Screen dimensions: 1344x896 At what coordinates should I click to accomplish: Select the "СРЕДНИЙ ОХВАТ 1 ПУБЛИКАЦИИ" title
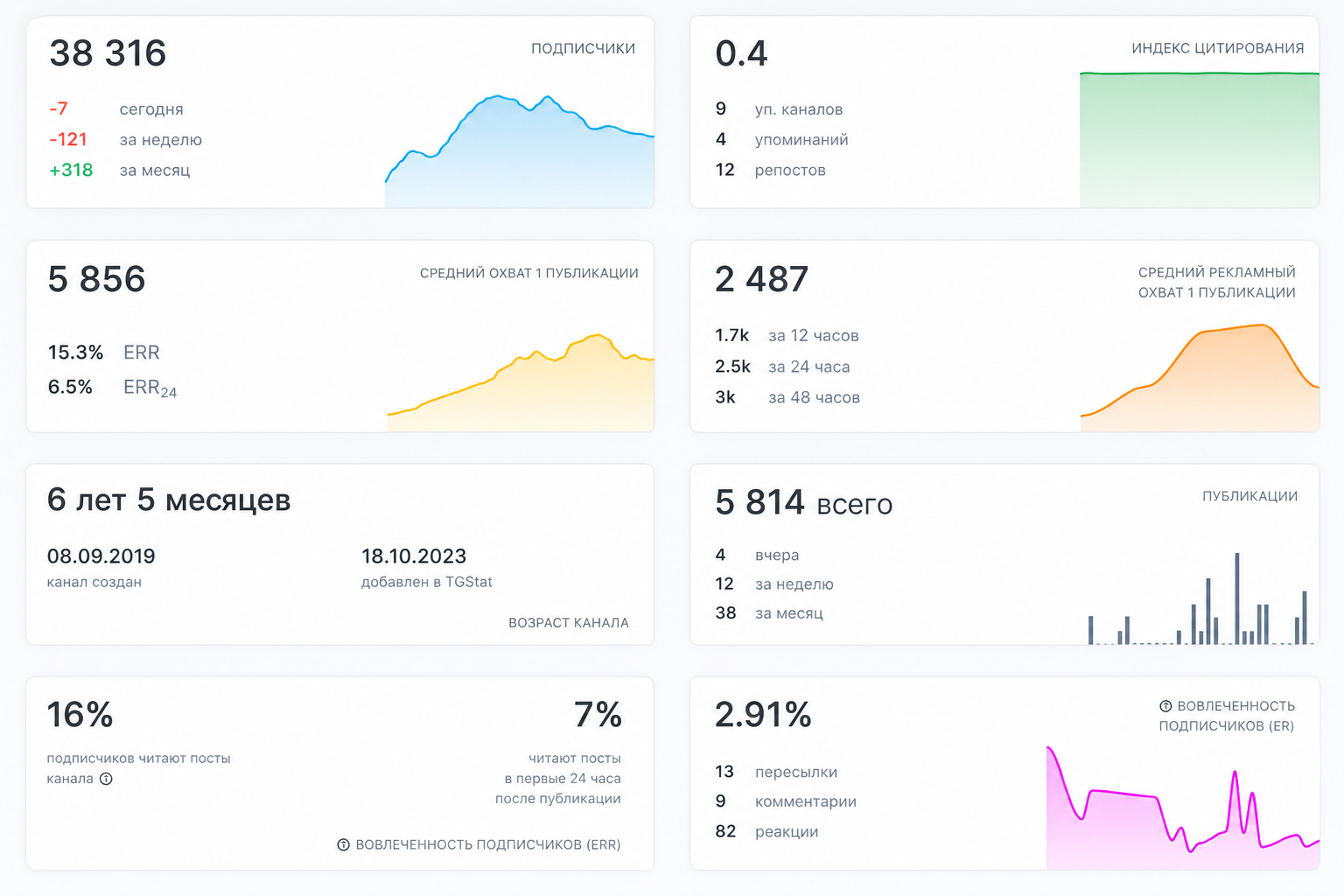[529, 273]
